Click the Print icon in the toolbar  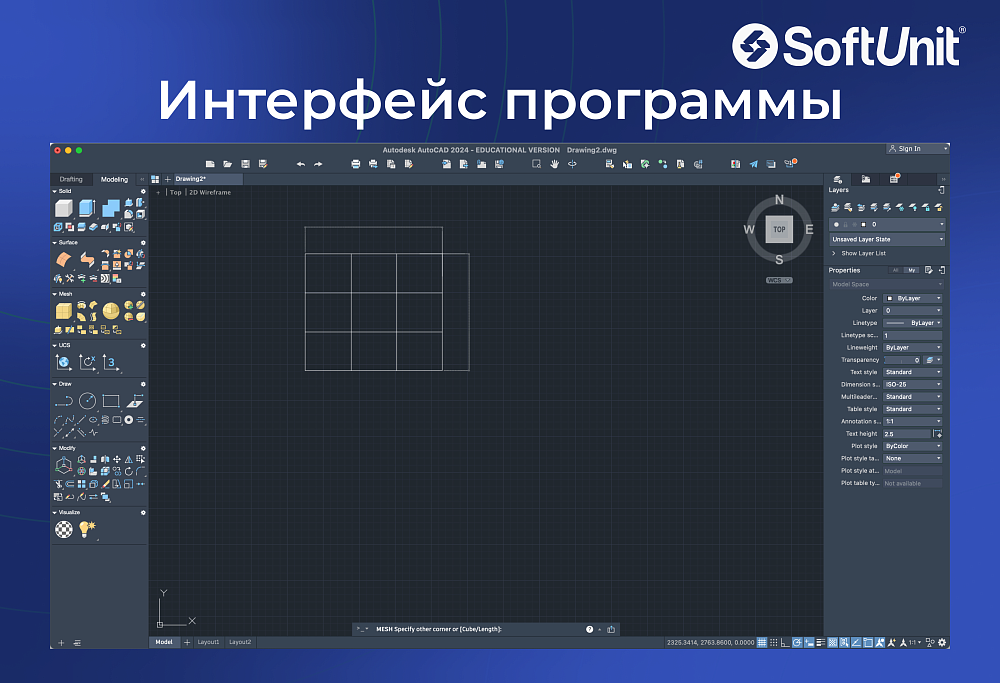click(x=355, y=164)
